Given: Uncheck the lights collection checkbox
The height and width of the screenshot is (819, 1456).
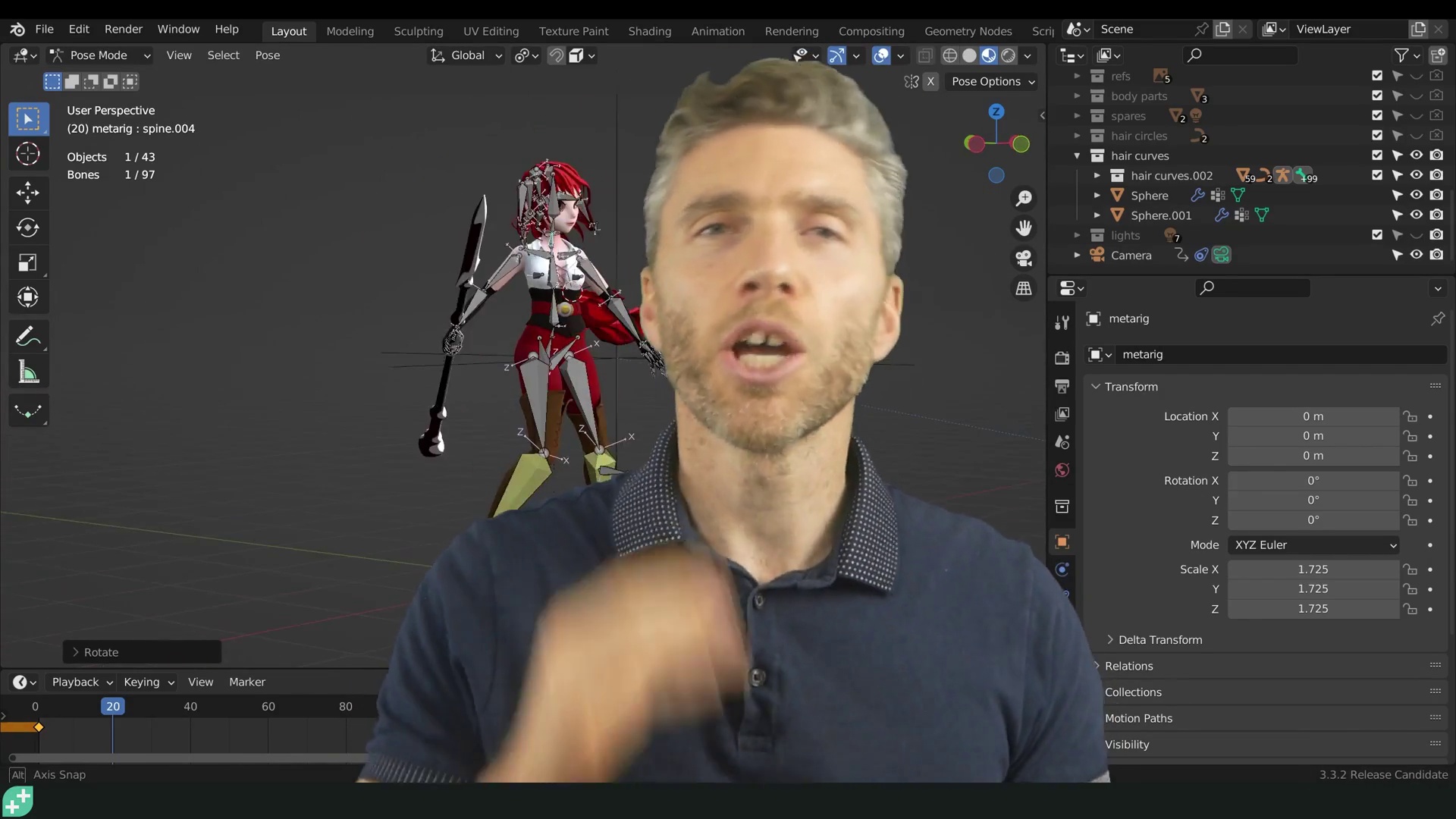Looking at the screenshot, I should pyautogui.click(x=1377, y=235).
